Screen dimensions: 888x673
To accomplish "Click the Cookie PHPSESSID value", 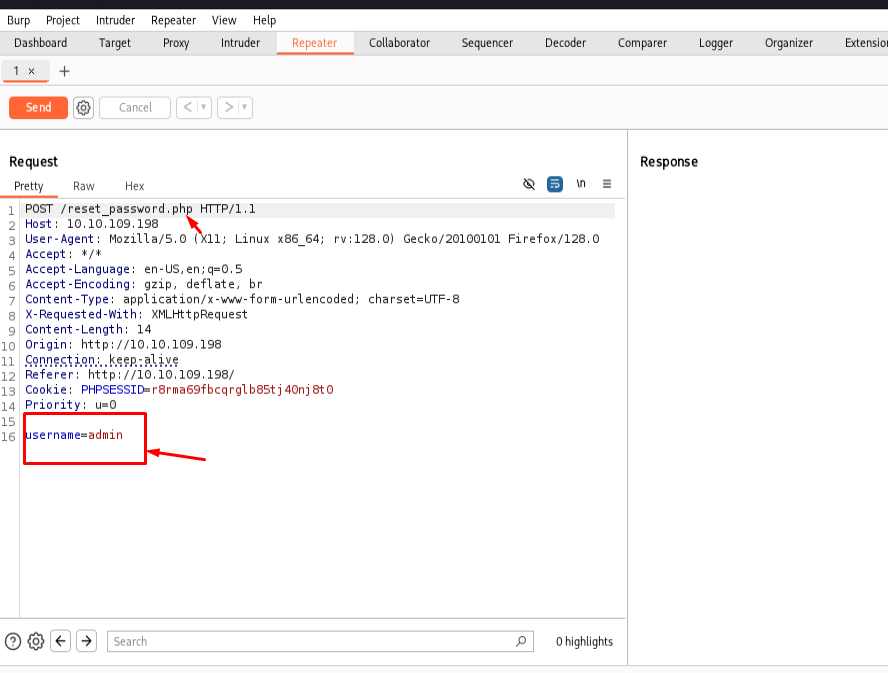I will coord(242,390).
